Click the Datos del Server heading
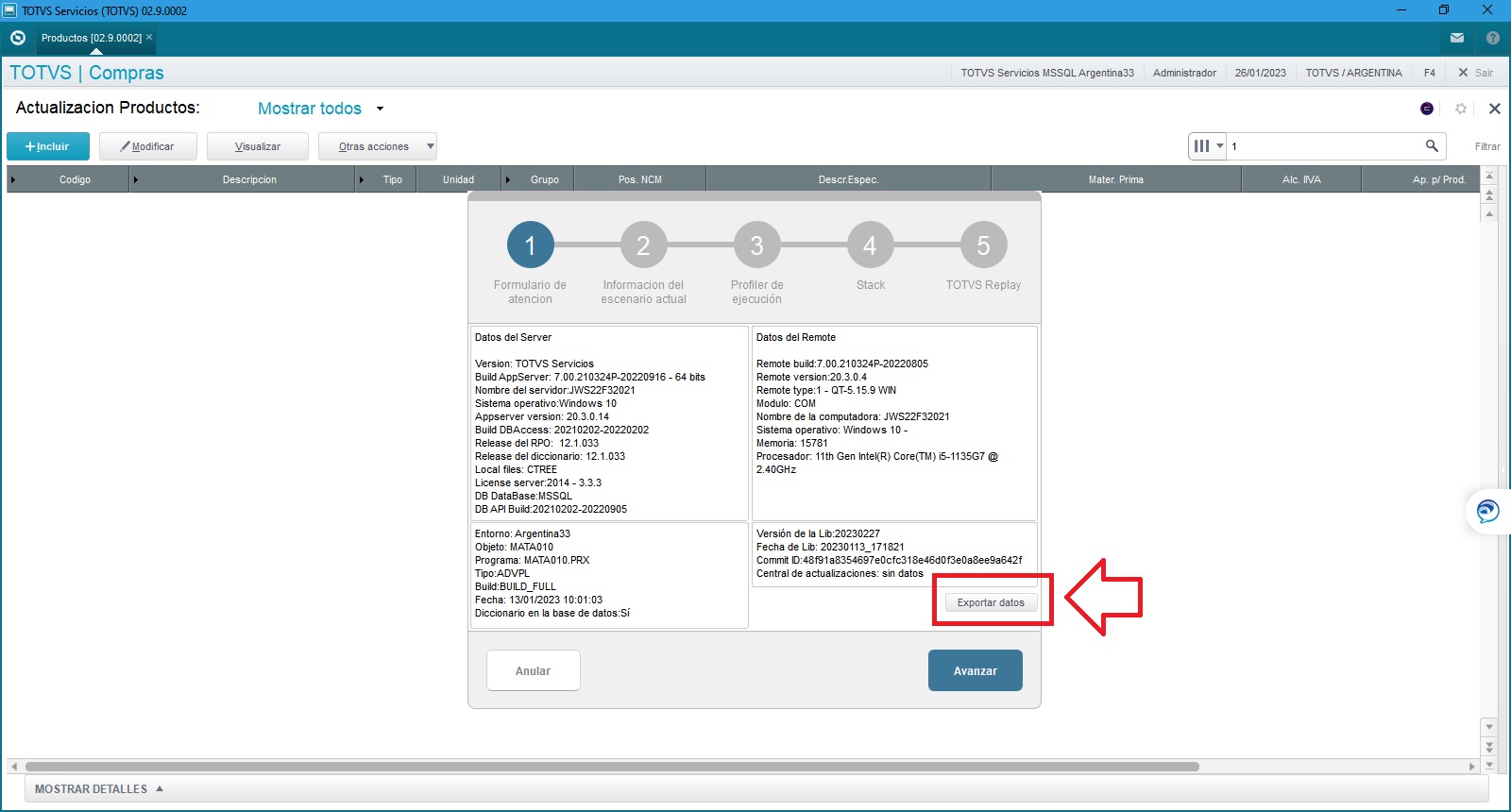The width and height of the screenshot is (1511, 812). [x=513, y=337]
